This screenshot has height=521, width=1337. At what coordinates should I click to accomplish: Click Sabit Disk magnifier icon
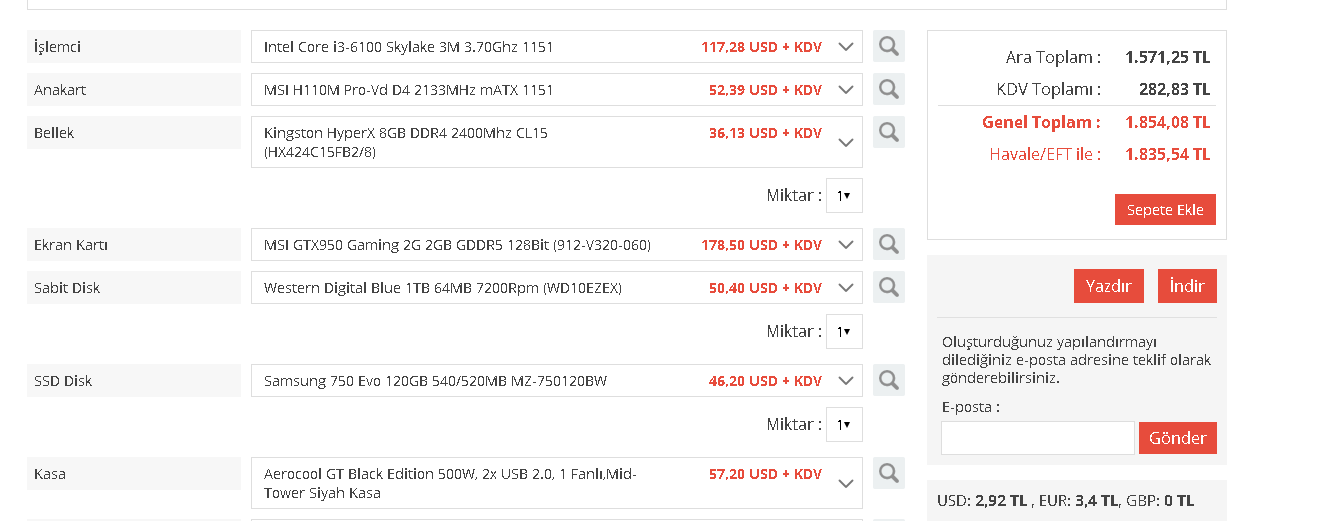click(888, 287)
